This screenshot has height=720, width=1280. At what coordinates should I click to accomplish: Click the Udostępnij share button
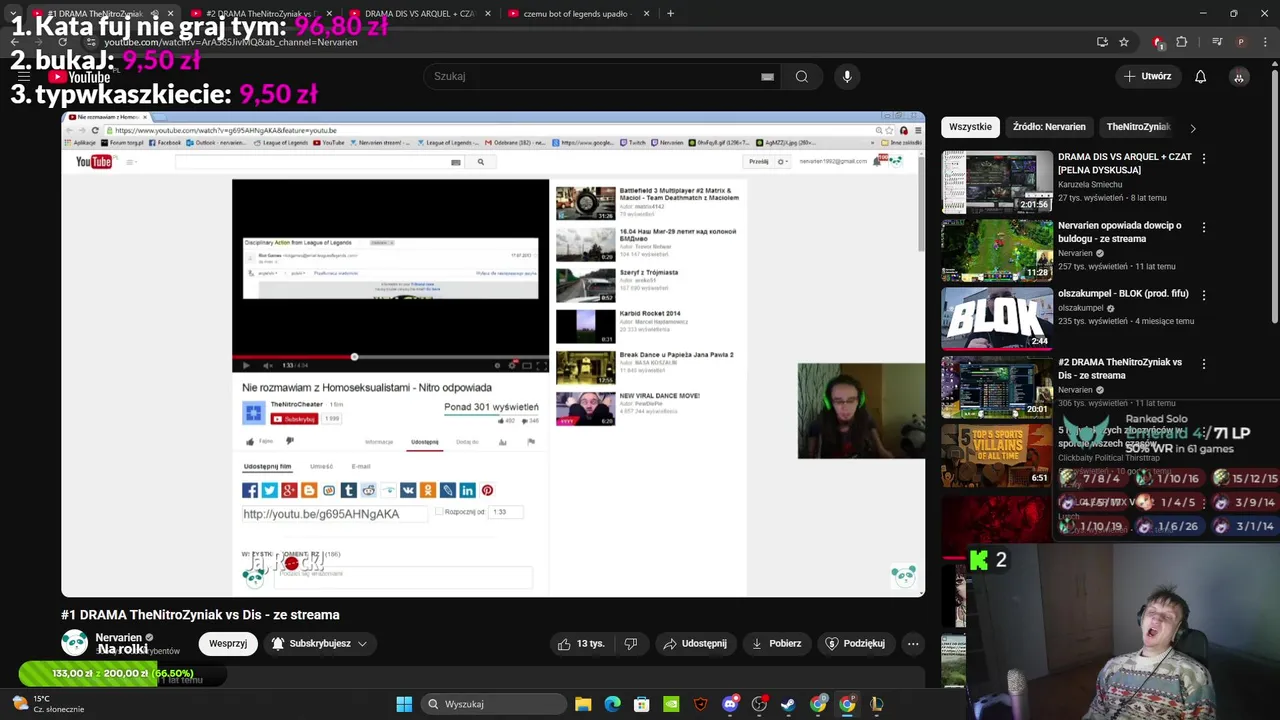tap(695, 644)
